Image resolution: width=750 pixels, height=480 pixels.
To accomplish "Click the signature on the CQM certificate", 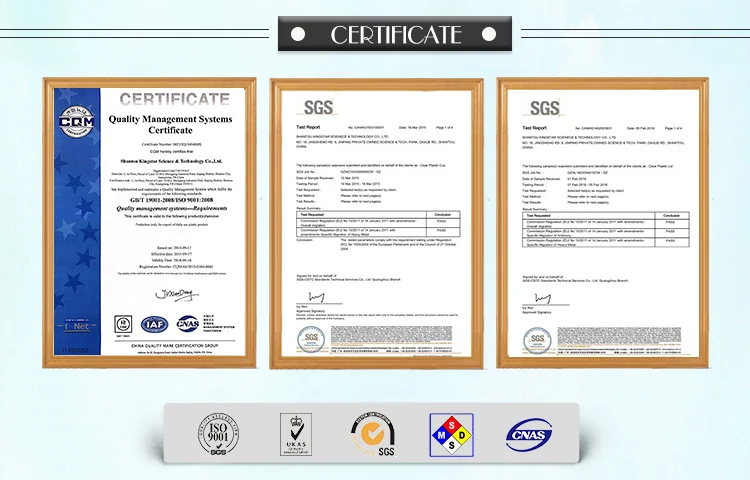I will click(x=176, y=295).
